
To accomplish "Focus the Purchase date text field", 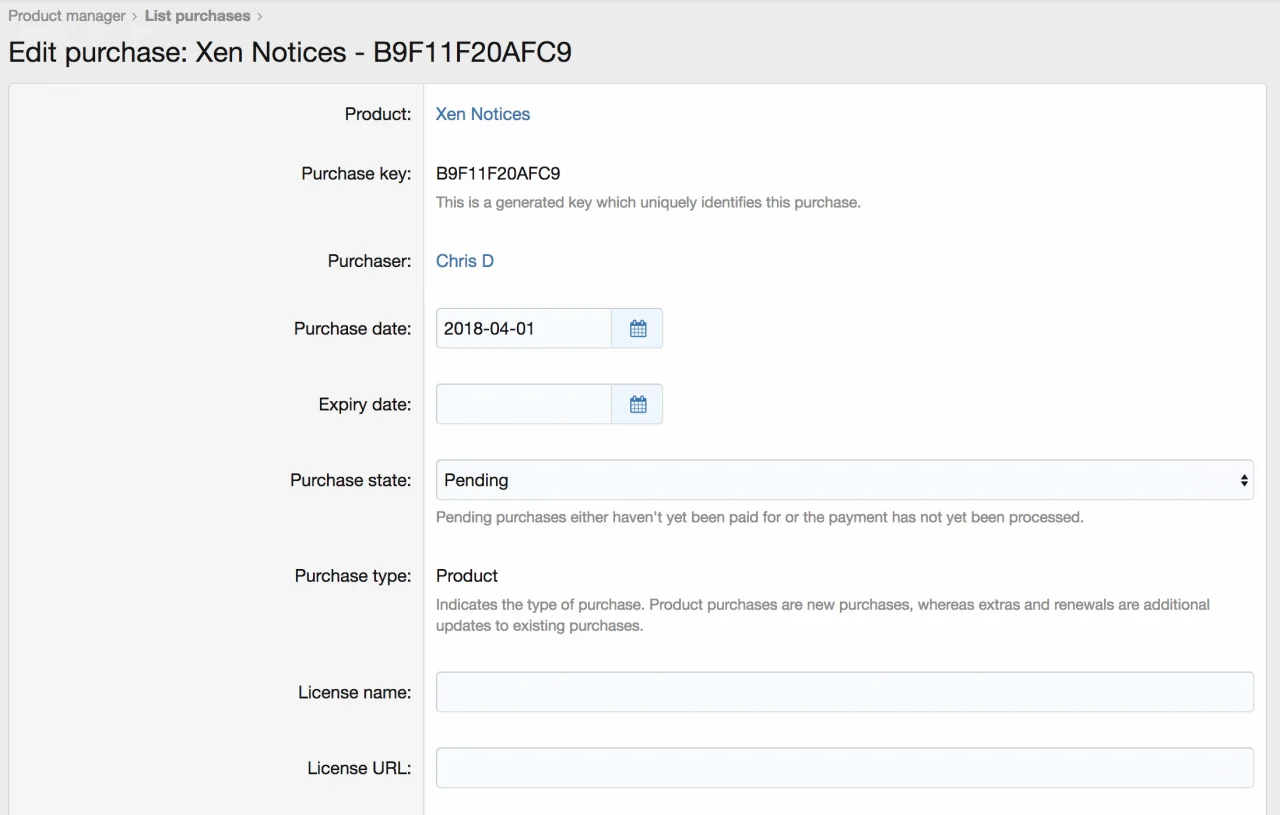I will pyautogui.click(x=523, y=328).
